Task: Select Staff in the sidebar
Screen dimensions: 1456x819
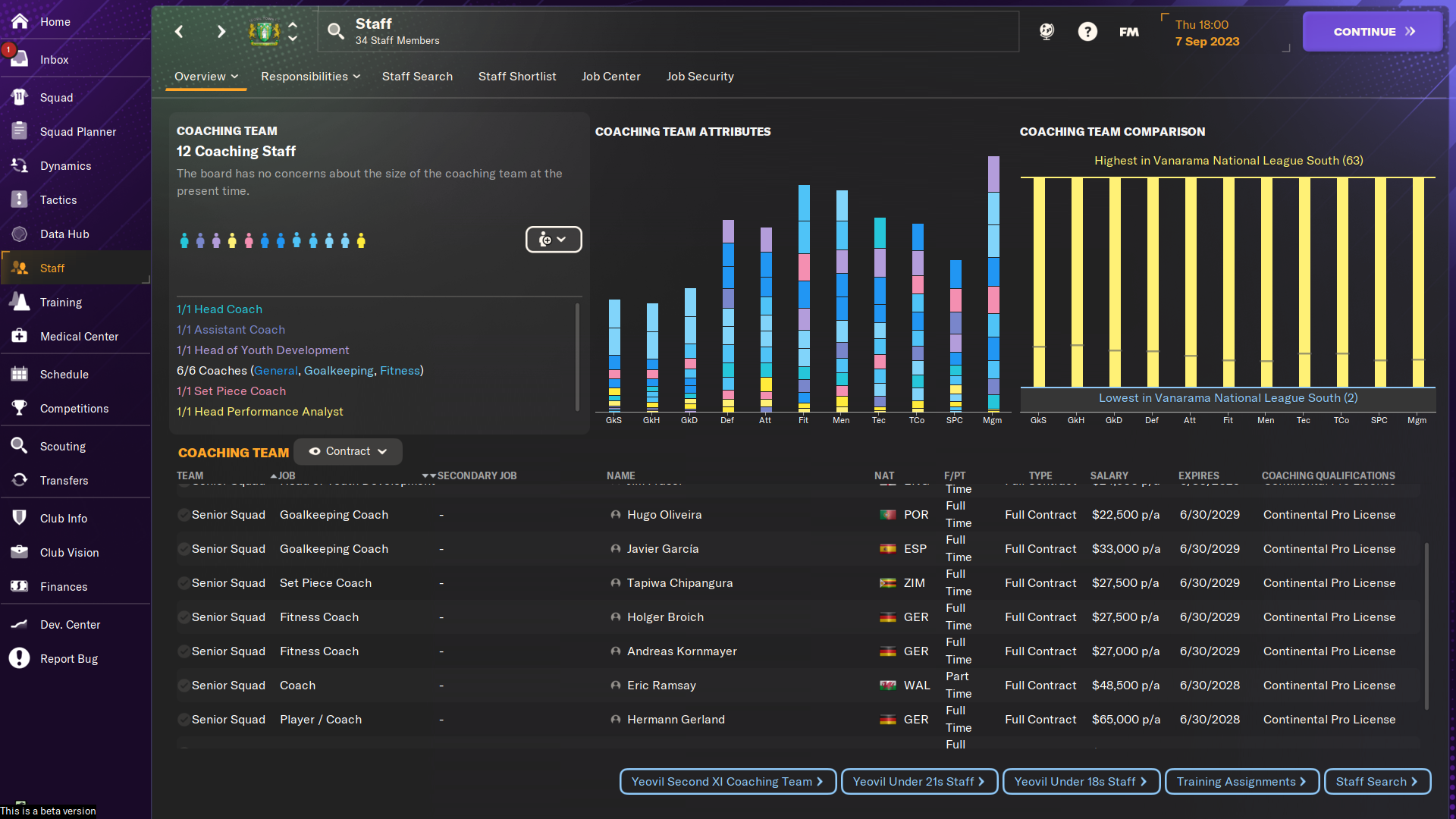Action: click(76, 268)
